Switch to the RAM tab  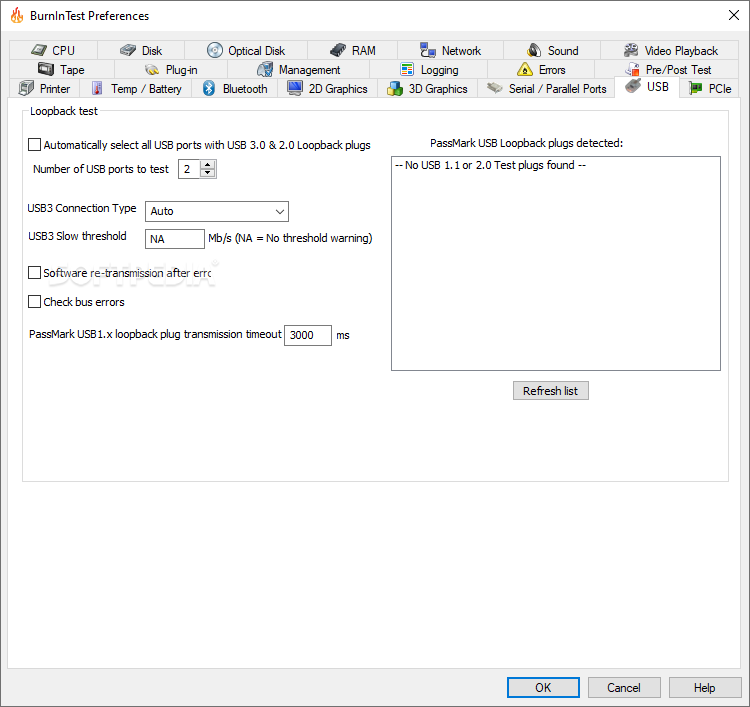353,50
